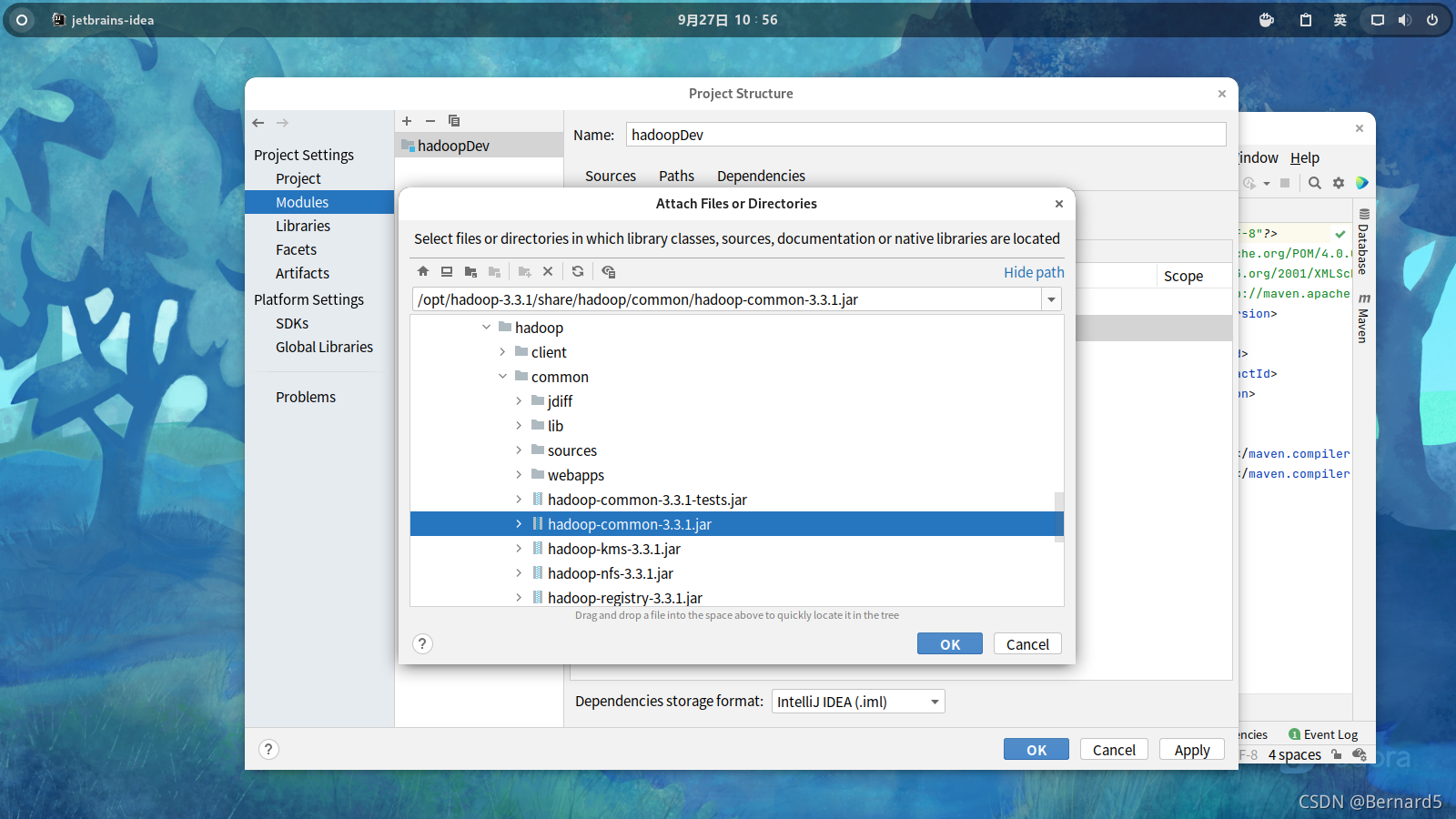Open the Window menu in IDEA window
Image resolution: width=1456 pixels, height=819 pixels.
tap(1259, 158)
